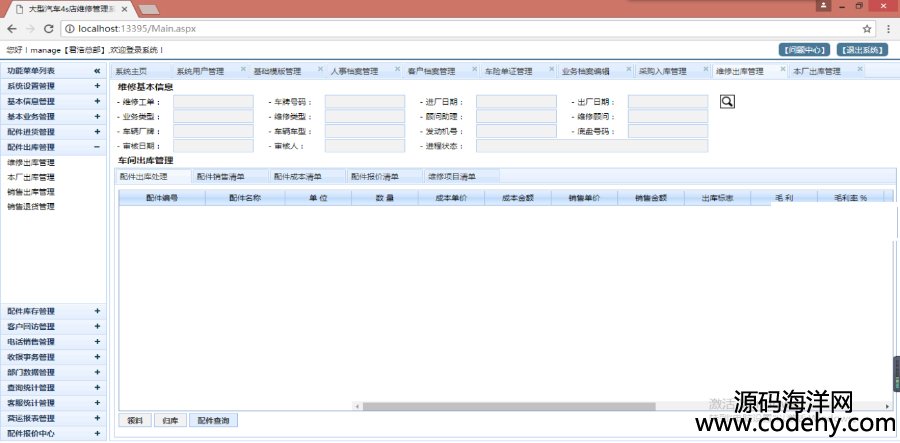The image size is (900, 443).
Task: Switch to the 客户档案管理 tab
Action: (431, 71)
